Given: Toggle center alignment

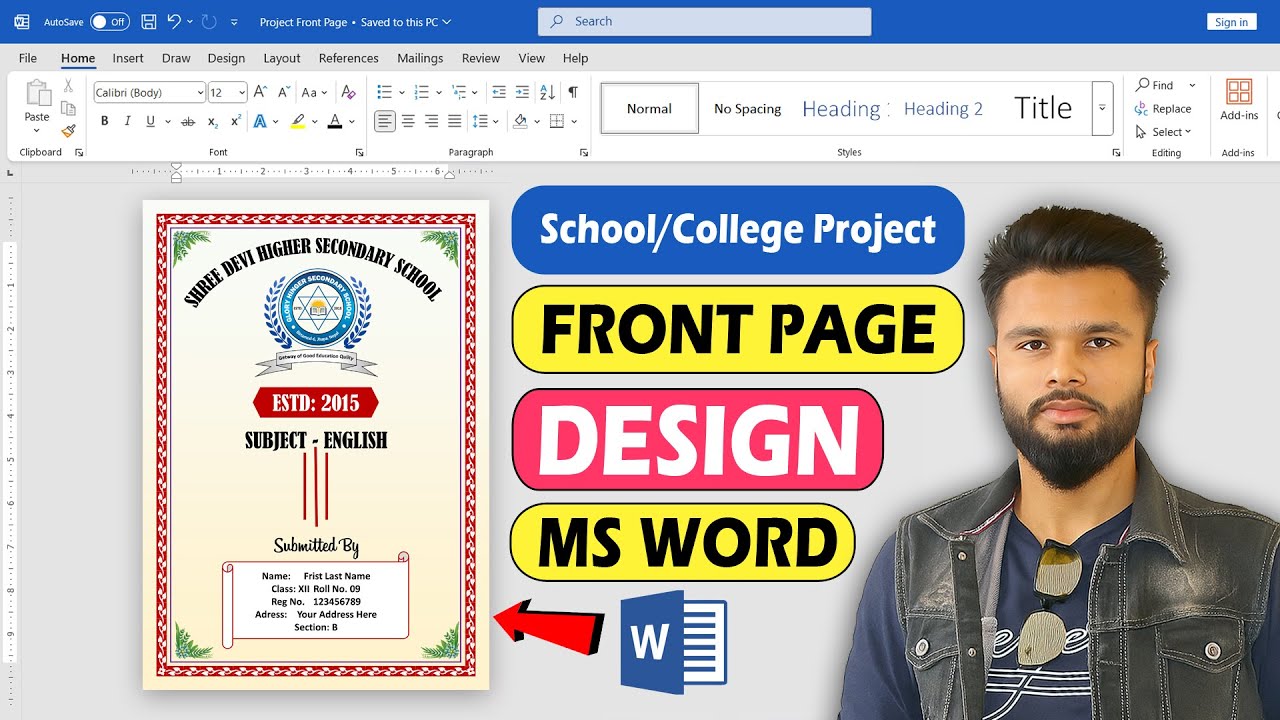Looking at the screenshot, I should pyautogui.click(x=408, y=121).
